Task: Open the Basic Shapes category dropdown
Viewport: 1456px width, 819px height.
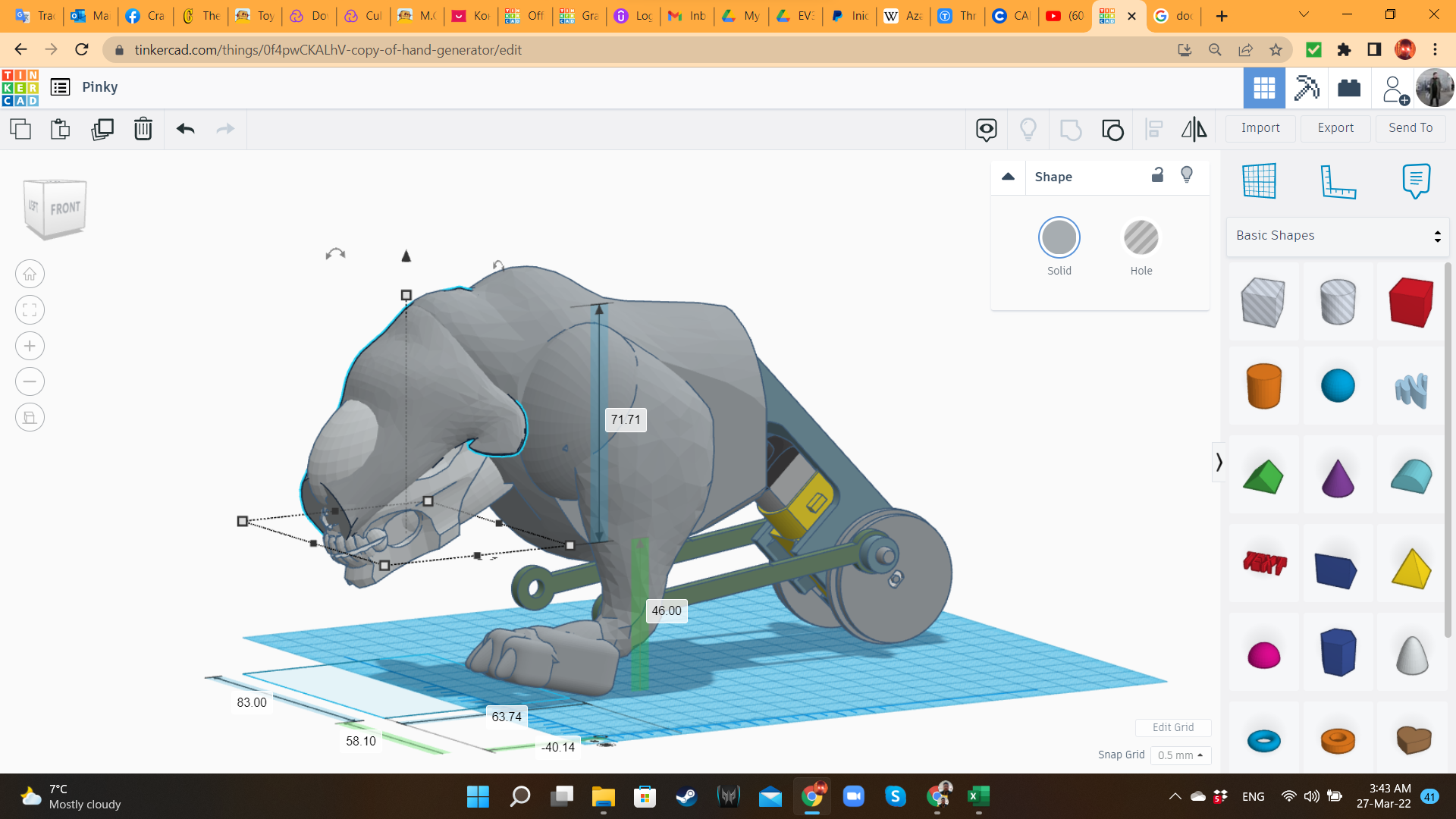Action: (1337, 236)
